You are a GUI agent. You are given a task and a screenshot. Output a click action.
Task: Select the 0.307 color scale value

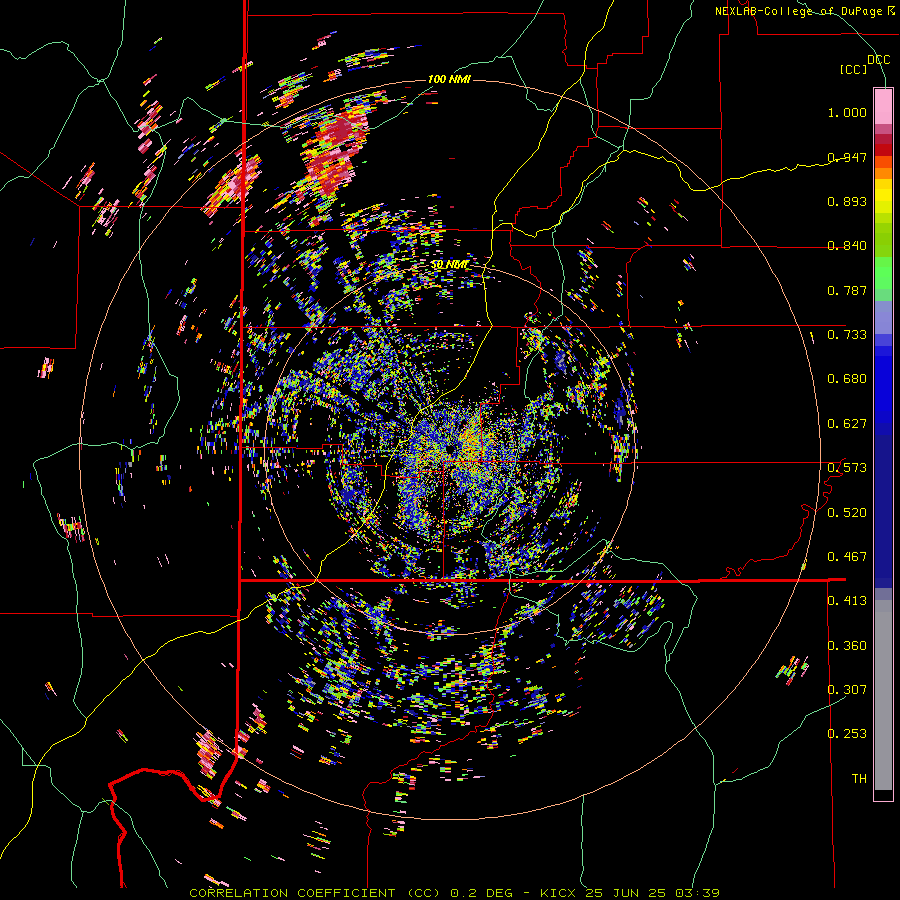pyautogui.click(x=847, y=689)
